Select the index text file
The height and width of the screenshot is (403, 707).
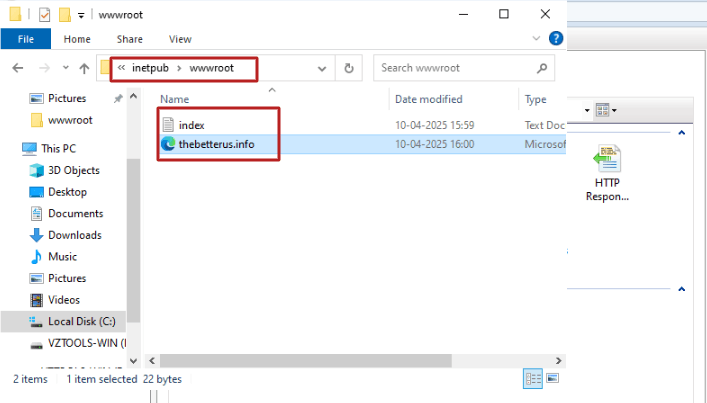(x=192, y=125)
